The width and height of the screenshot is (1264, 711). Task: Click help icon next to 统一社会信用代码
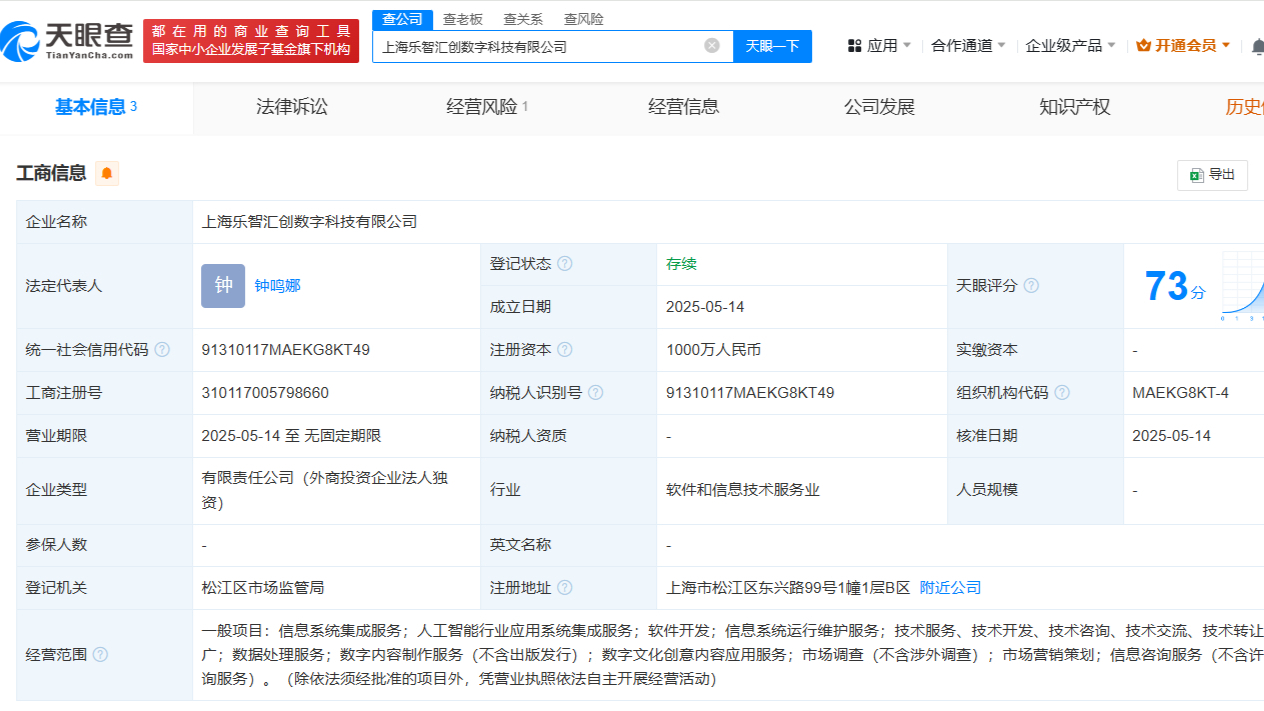(x=162, y=350)
